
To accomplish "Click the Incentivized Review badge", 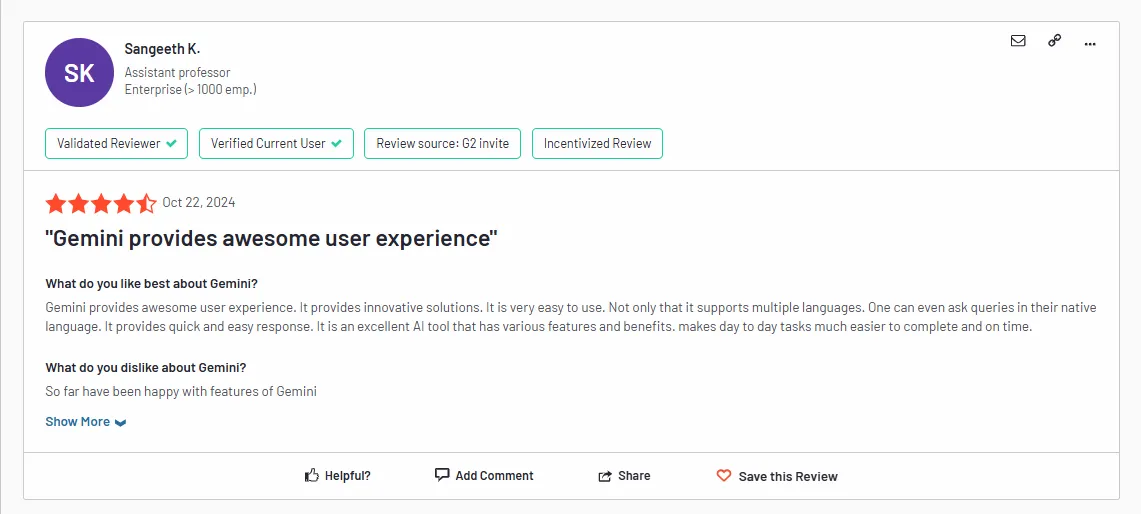I will (x=597, y=143).
